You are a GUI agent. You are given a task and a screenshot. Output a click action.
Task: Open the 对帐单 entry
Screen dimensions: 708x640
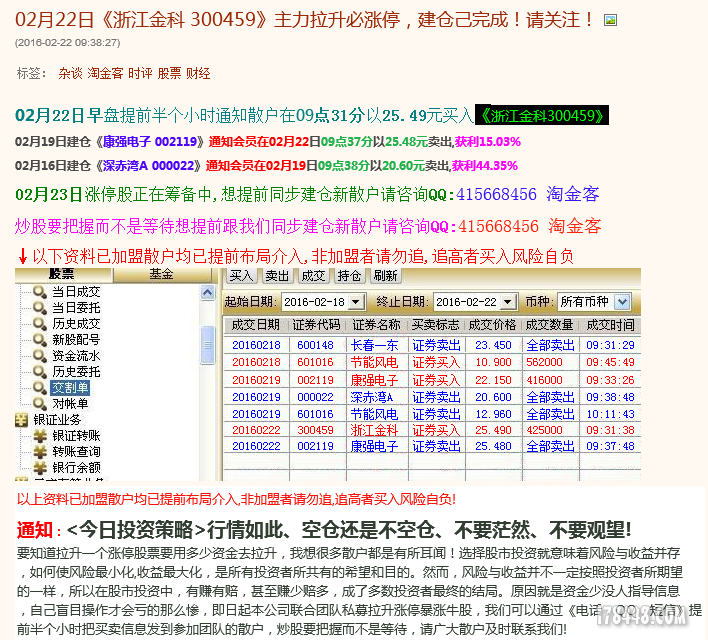(70, 403)
